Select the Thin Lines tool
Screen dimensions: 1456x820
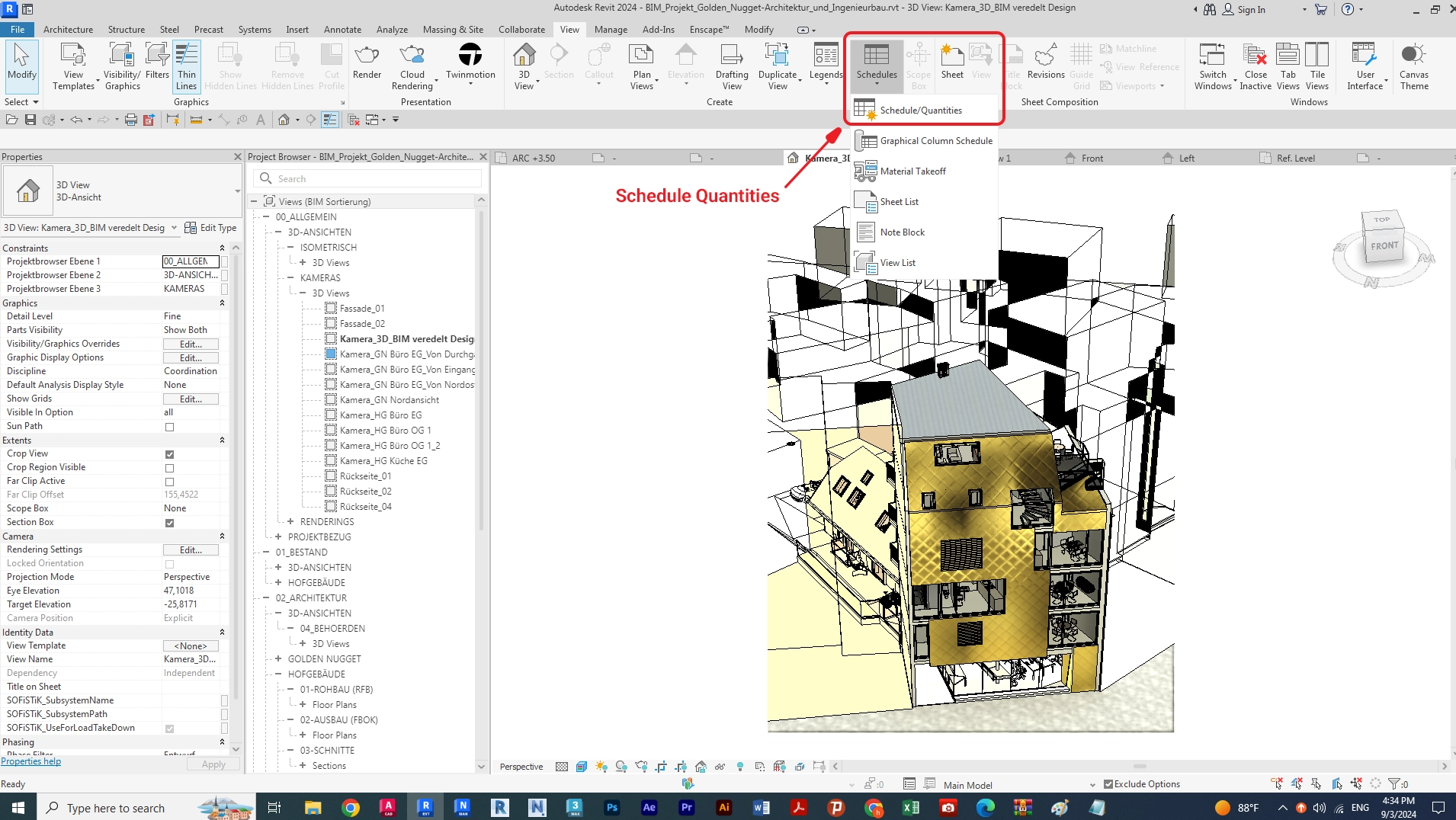pos(187,66)
